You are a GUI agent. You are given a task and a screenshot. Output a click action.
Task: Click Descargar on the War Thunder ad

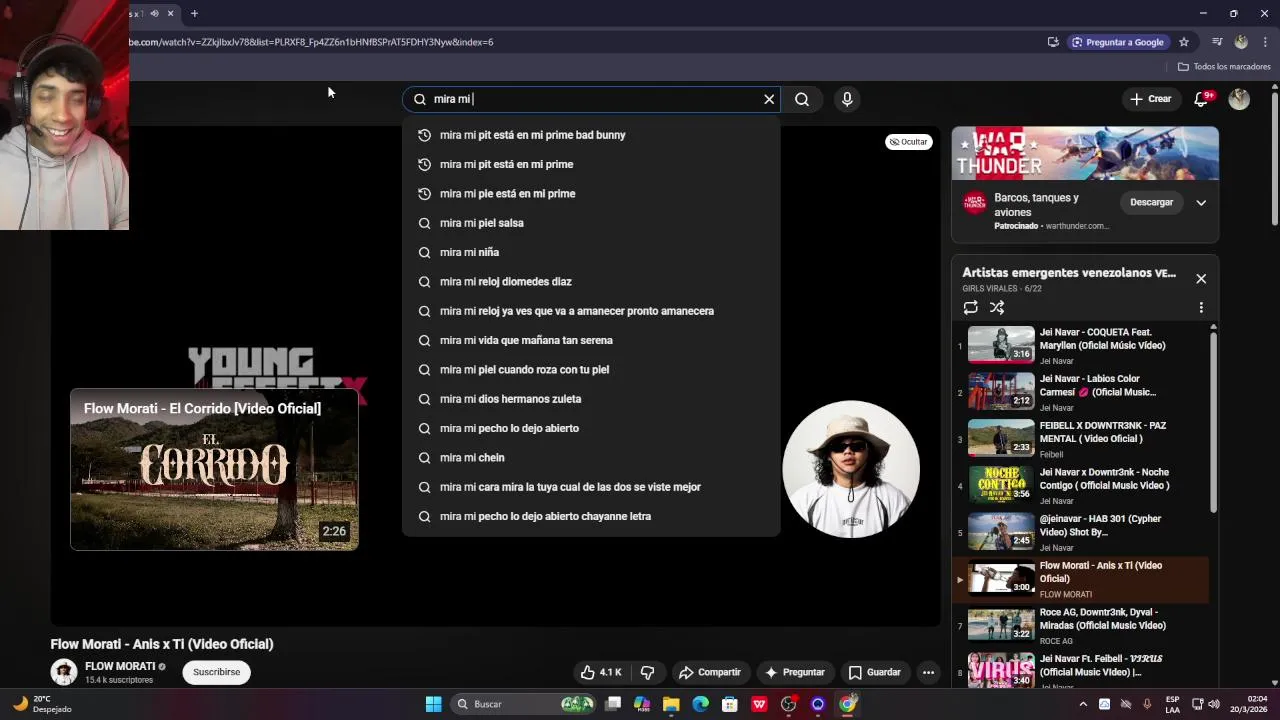pos(1151,202)
